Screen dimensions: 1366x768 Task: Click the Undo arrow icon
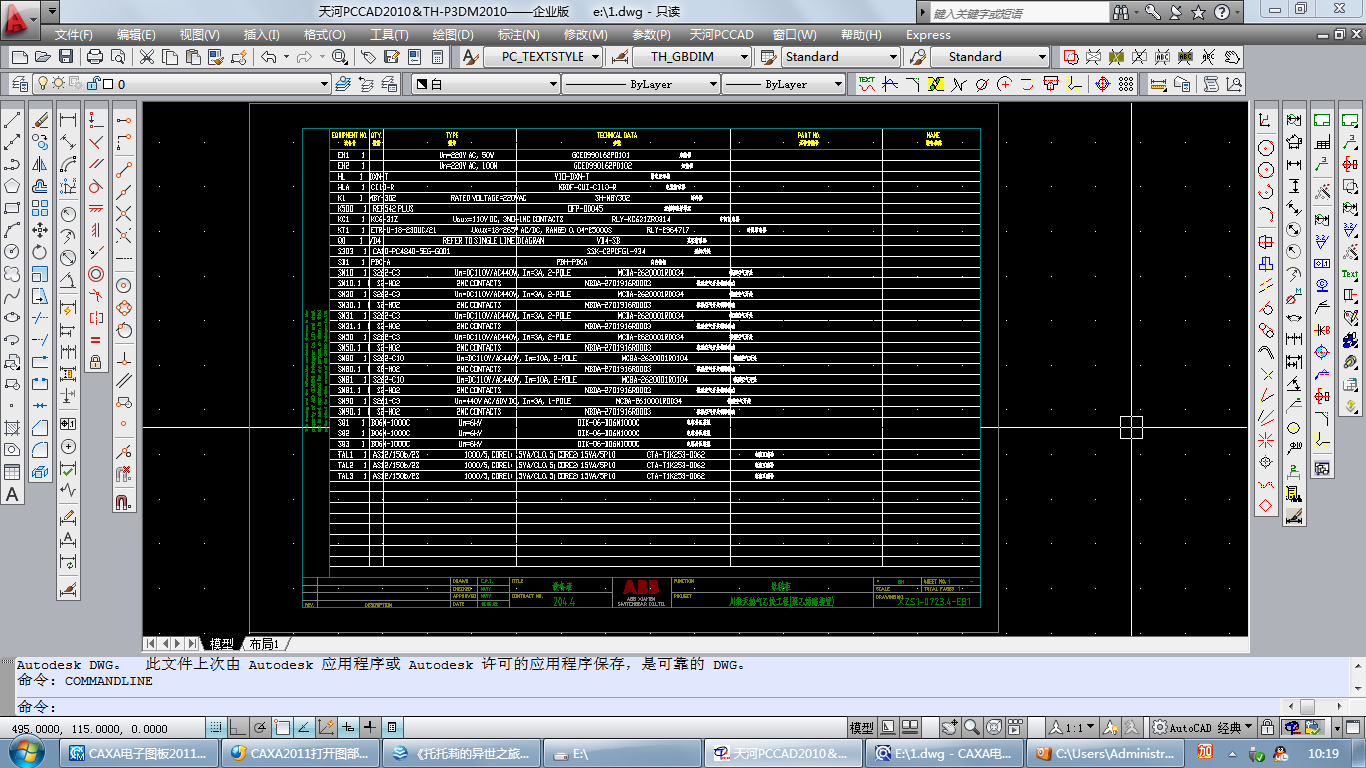coord(269,57)
